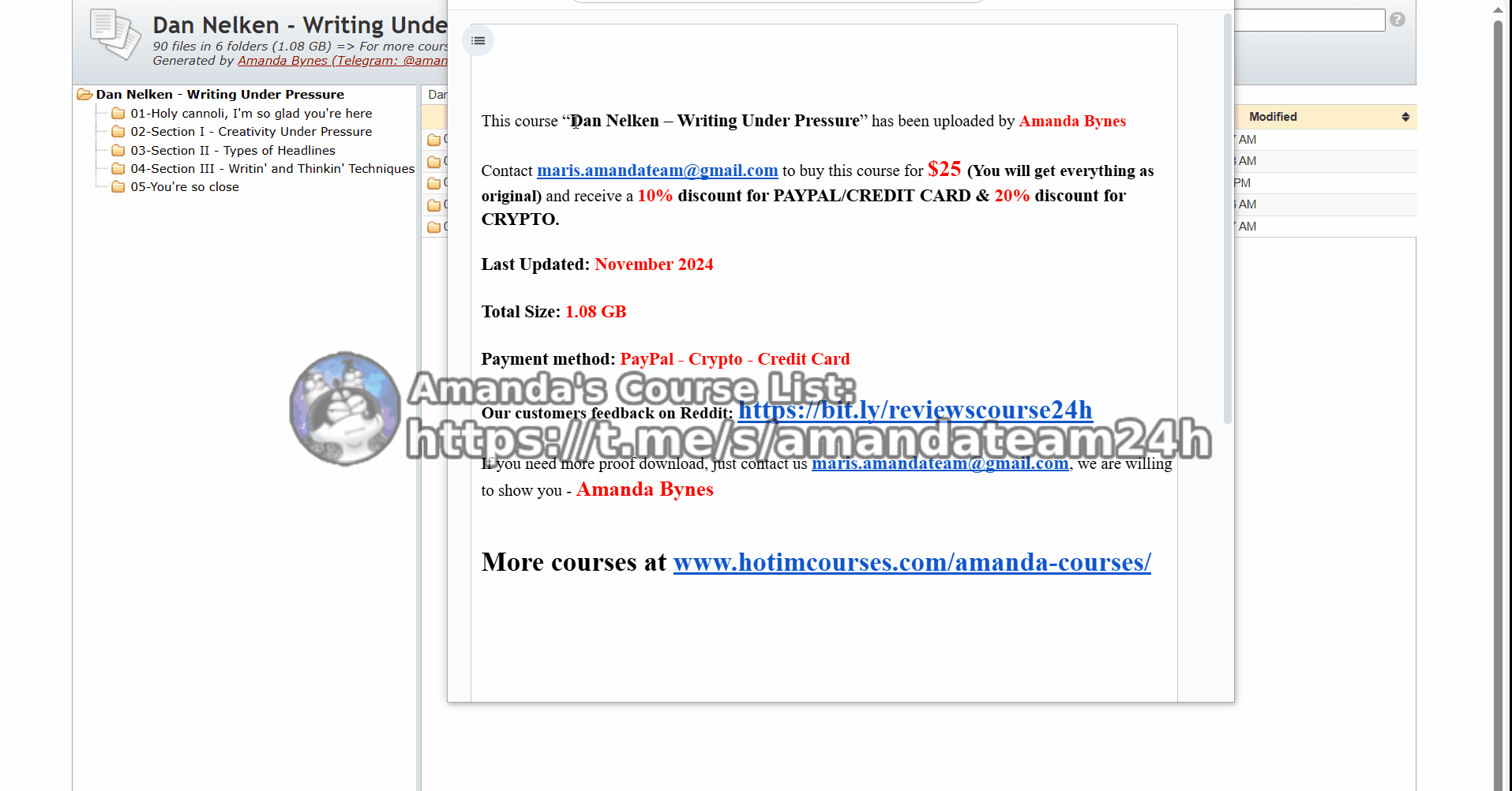This screenshot has height=791, width=1512.
Task: Select the root Dan Nelken folder icon
Action: click(x=84, y=95)
